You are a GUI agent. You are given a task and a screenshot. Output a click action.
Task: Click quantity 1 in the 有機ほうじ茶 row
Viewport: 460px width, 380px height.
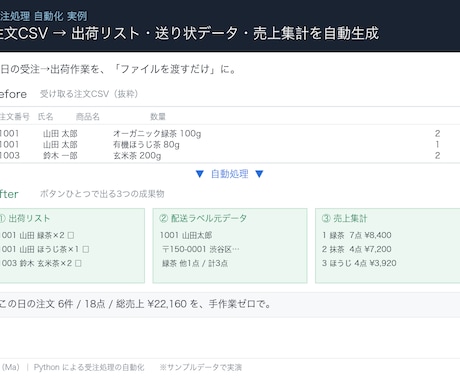pos(438,145)
